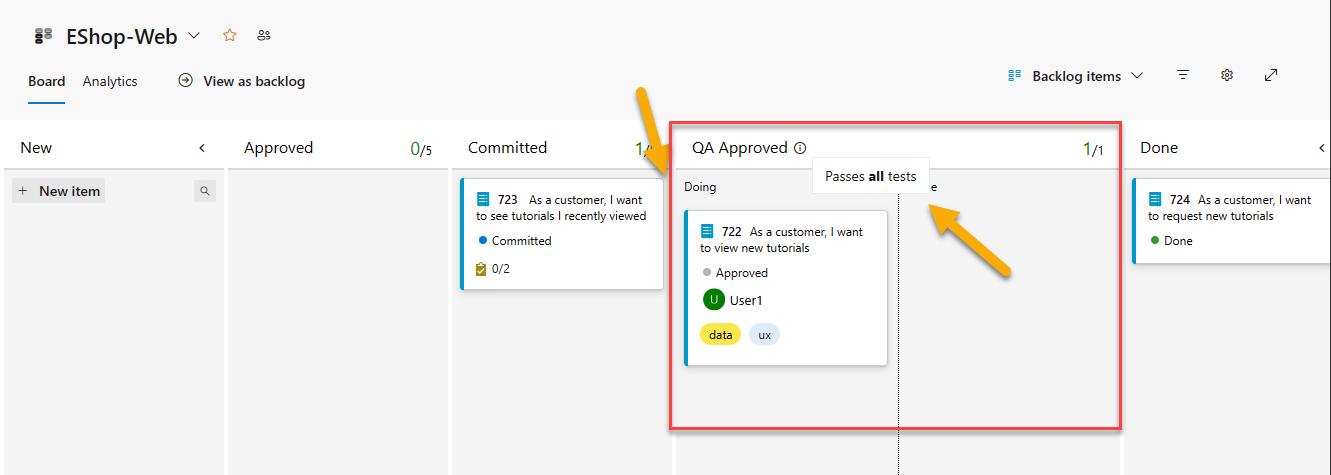This screenshot has width=1331, height=475.
Task: Search the New column with magnifier icon
Action: click(205, 191)
